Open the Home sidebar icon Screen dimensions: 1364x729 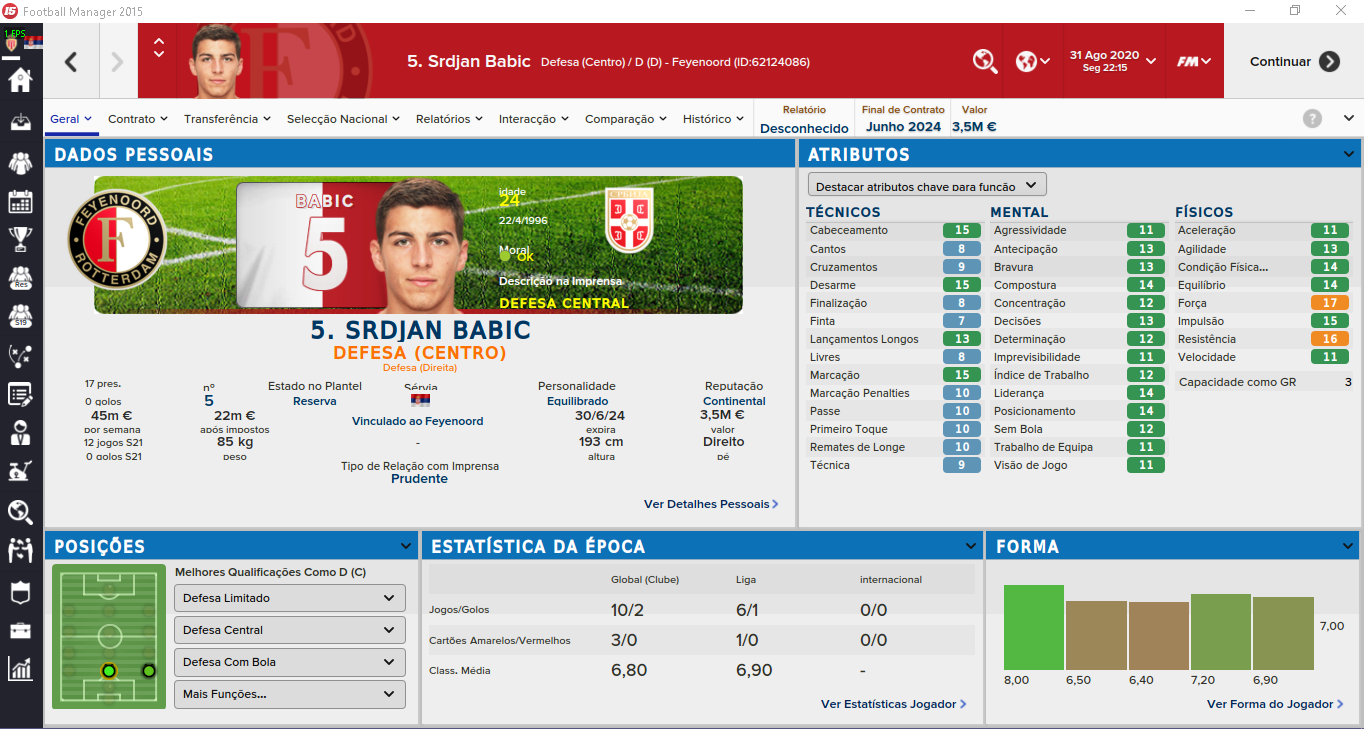pyautogui.click(x=20, y=80)
